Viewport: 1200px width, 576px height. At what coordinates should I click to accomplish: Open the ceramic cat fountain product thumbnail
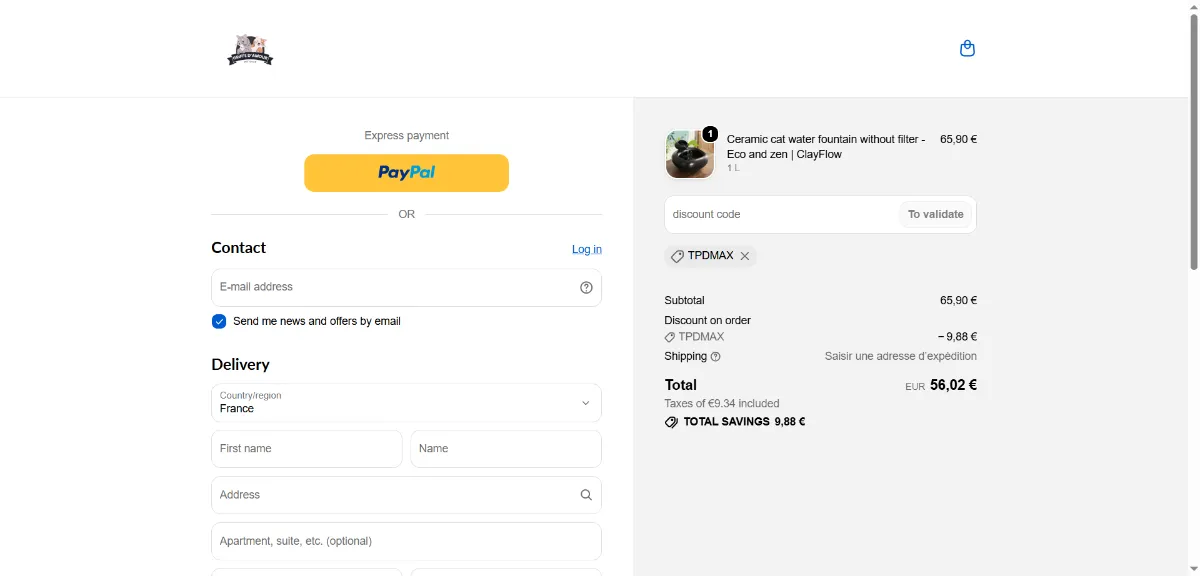coord(690,154)
